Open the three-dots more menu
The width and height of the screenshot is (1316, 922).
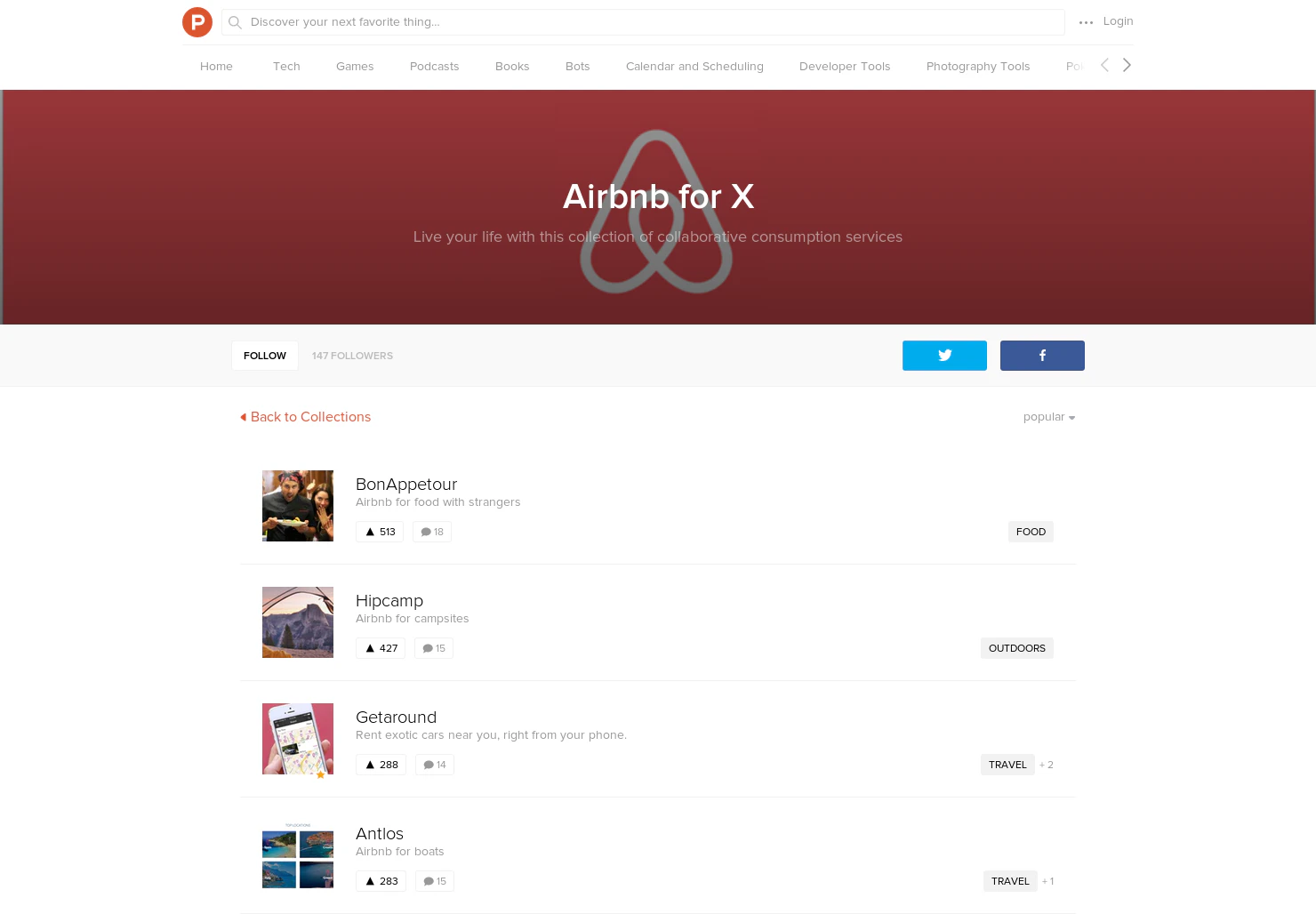[1086, 22]
